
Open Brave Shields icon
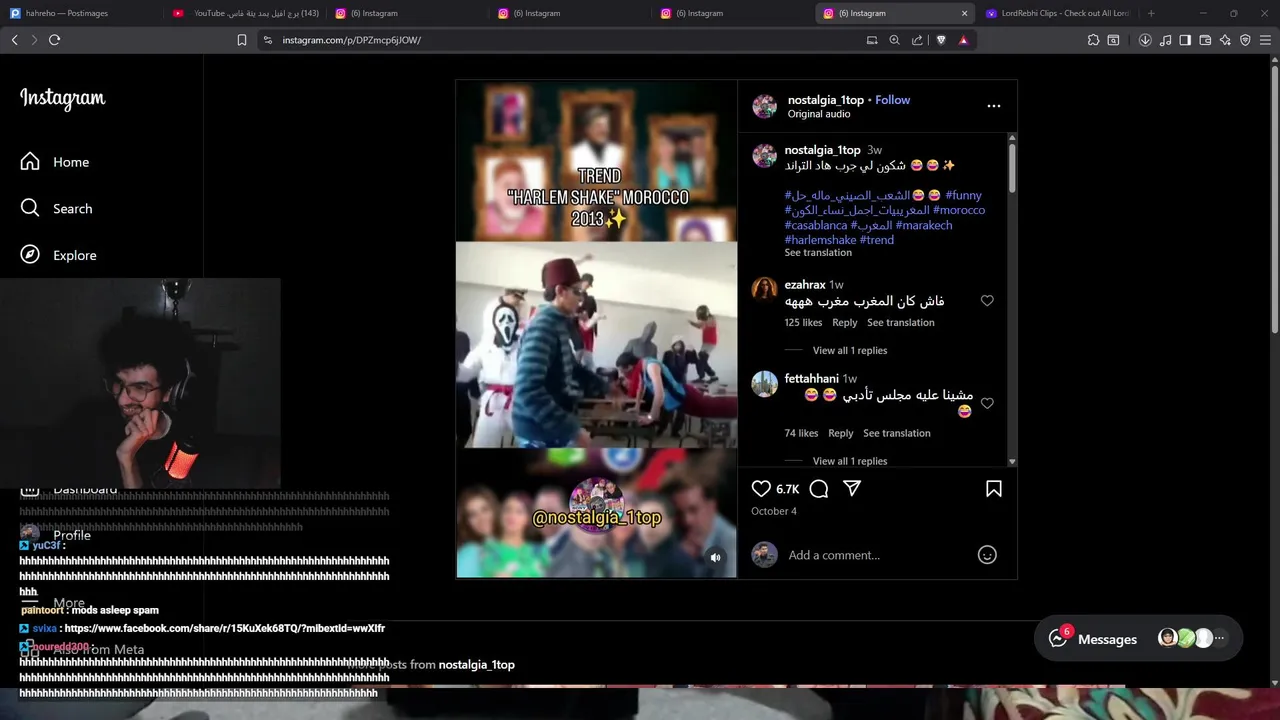pos(941,40)
